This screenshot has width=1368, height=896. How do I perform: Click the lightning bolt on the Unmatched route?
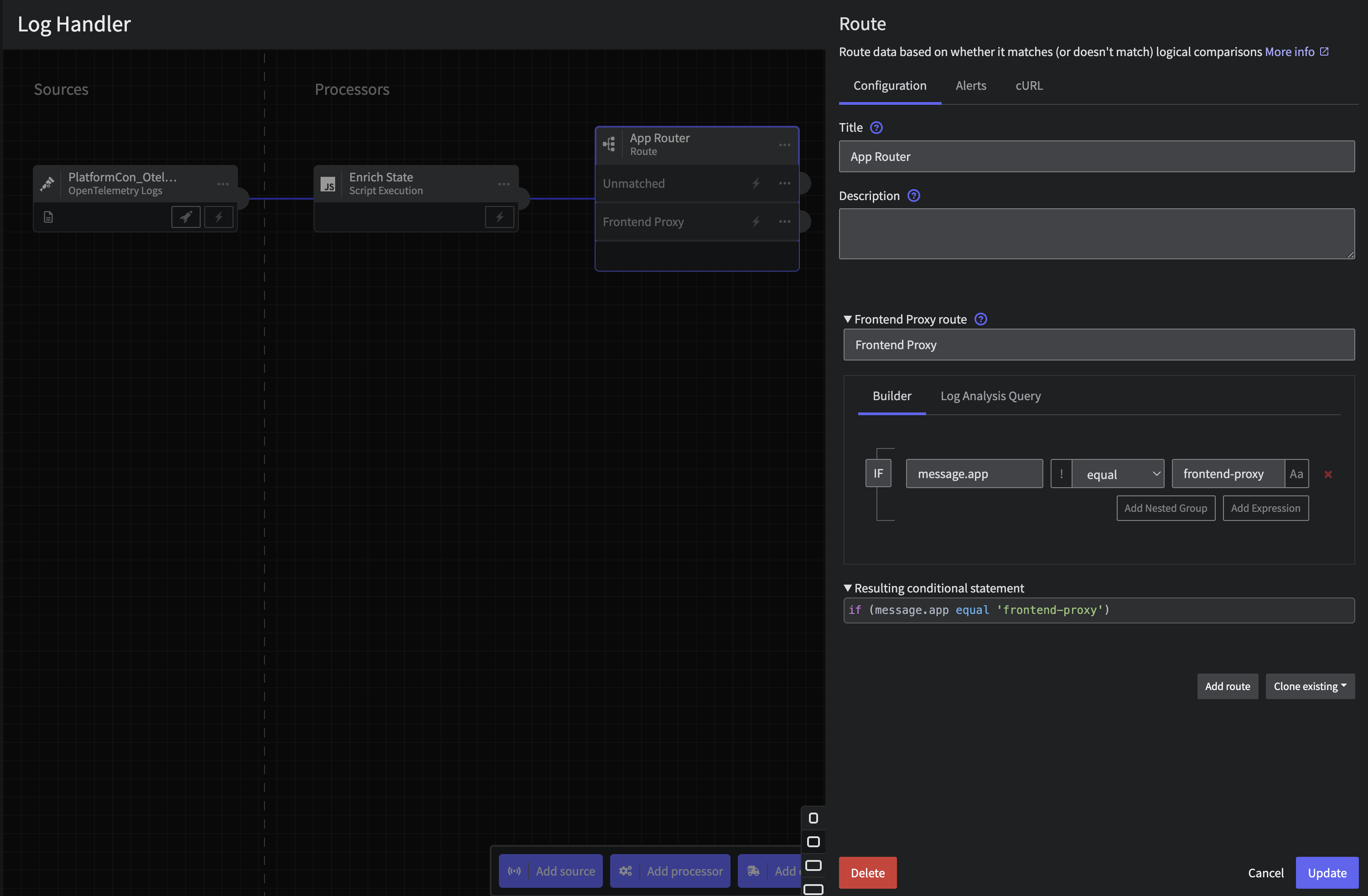(755, 183)
